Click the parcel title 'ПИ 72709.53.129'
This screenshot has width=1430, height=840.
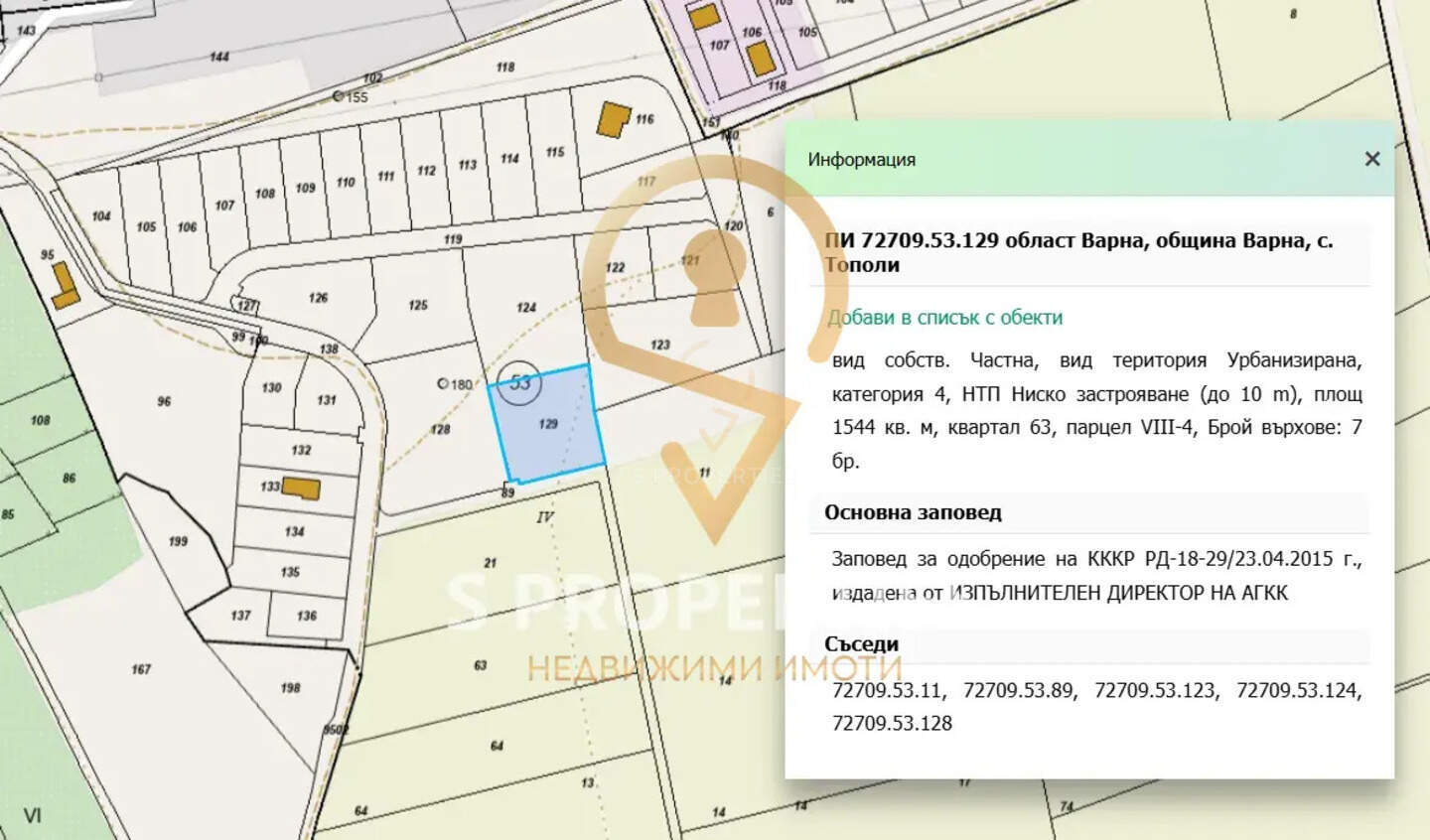point(911,240)
